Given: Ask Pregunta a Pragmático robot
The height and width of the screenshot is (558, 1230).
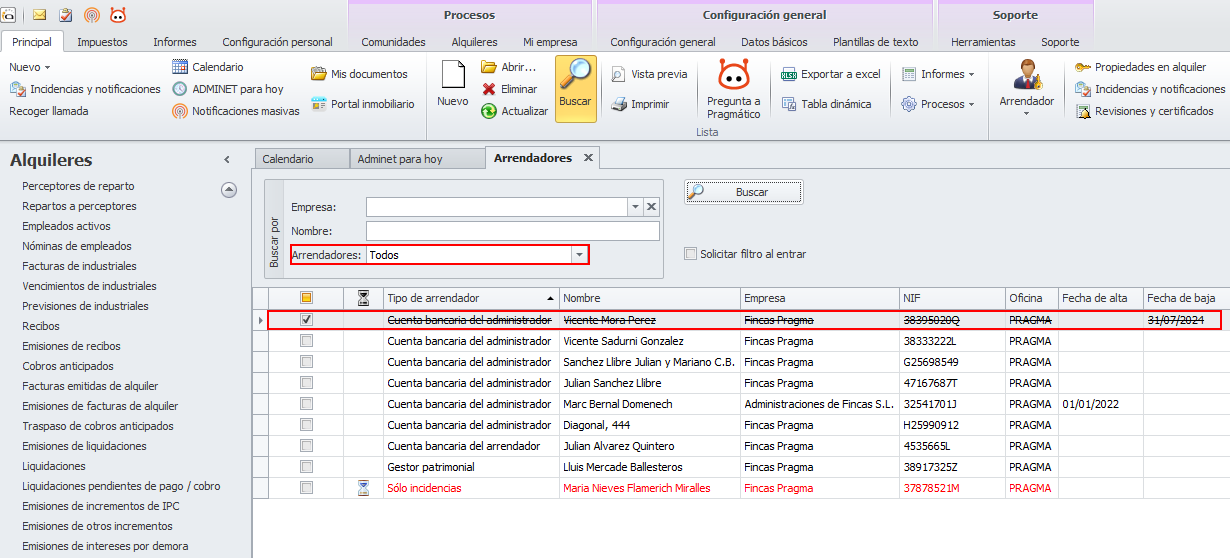Looking at the screenshot, I should (734, 89).
